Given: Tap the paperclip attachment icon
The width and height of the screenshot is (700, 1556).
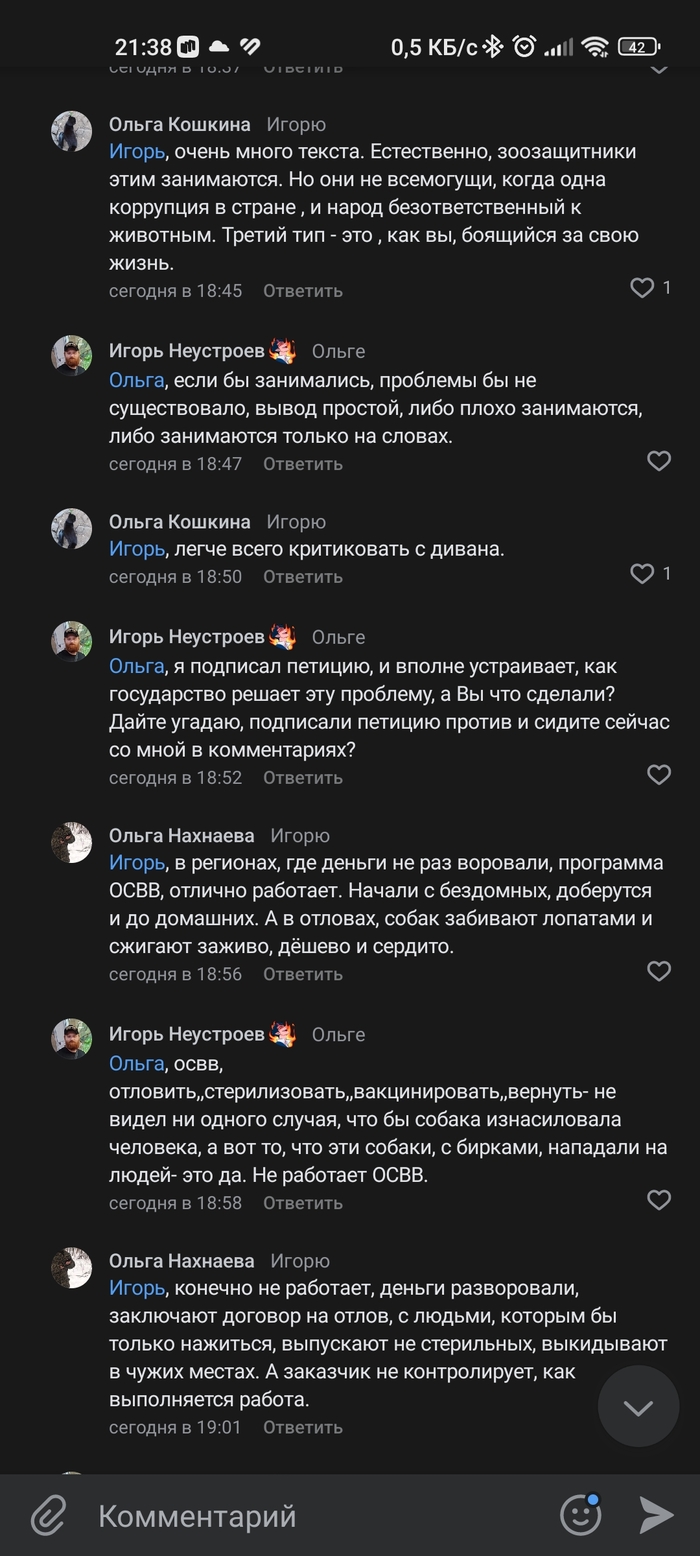Looking at the screenshot, I should (x=47, y=1516).
